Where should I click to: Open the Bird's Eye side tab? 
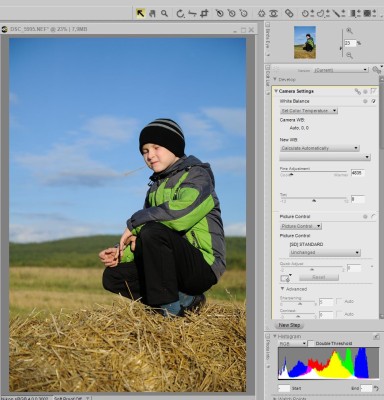point(268,39)
